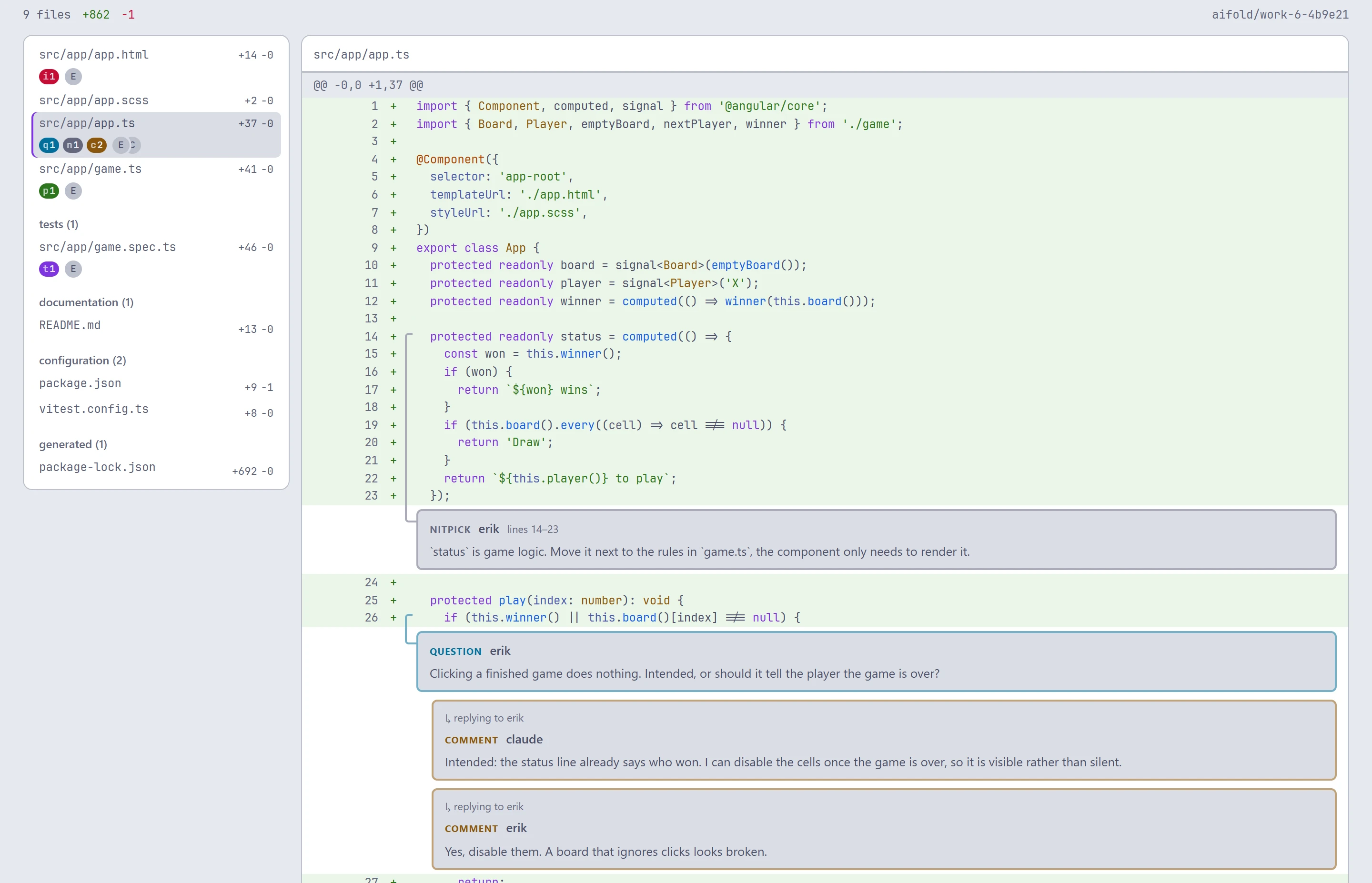
Task: Click the 'configuration (2)' group heading
Action: [82, 360]
